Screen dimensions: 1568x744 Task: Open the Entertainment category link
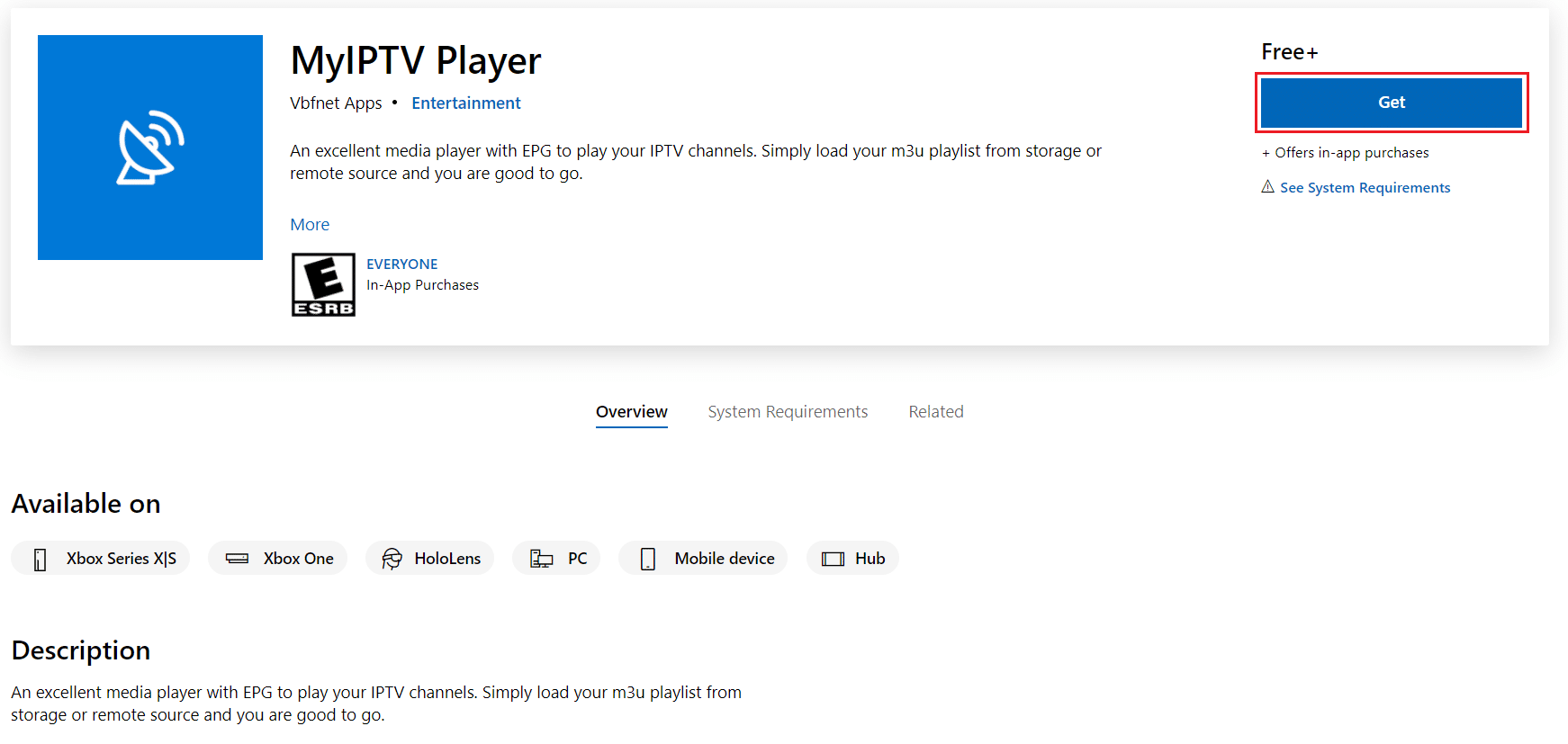click(x=466, y=103)
